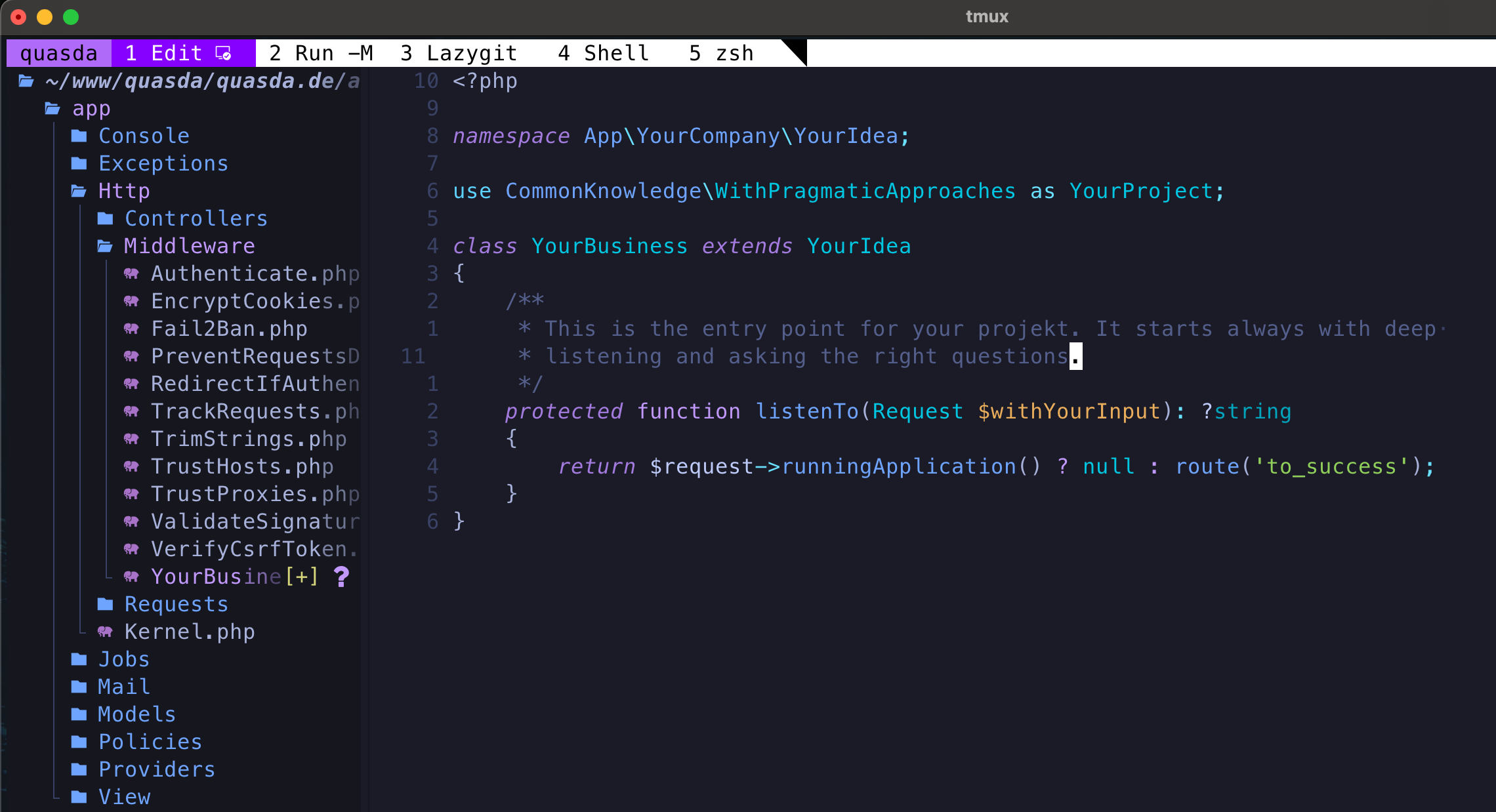Select the 2 Run tmux window
1496x812 pixels.
[320, 53]
